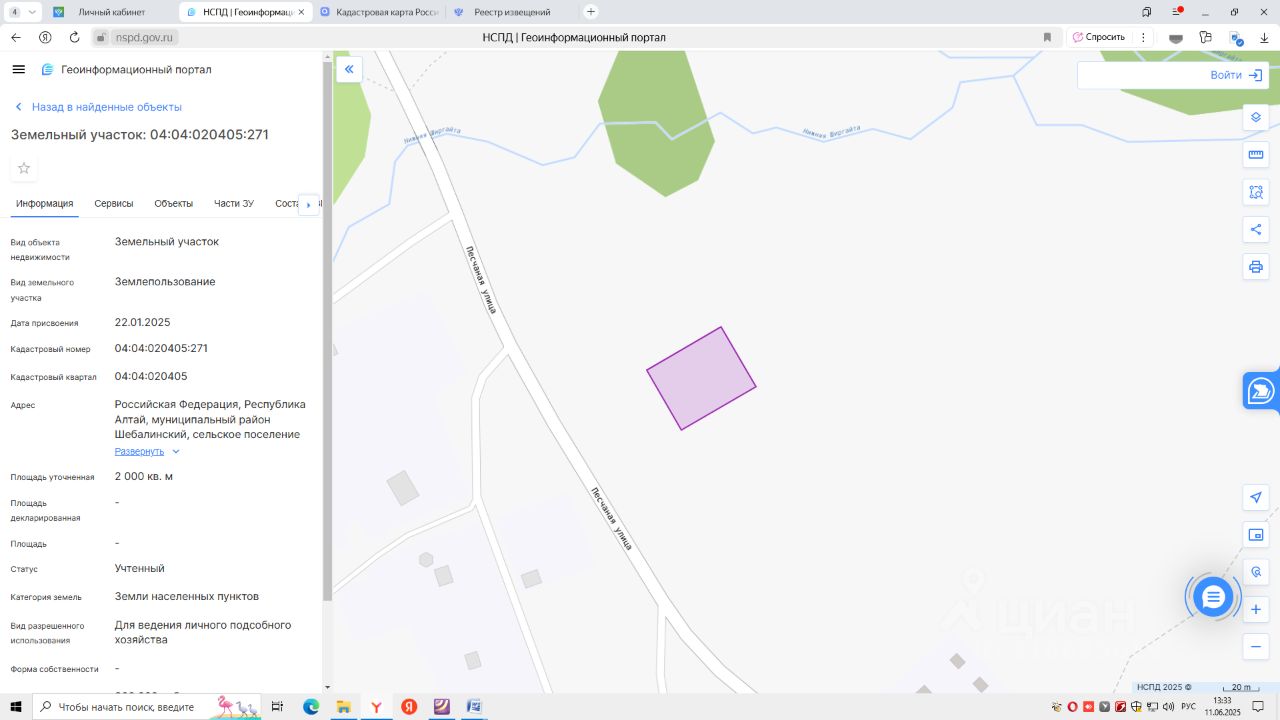Expand the full address with Развернуть
The height and width of the screenshot is (720, 1280).
[x=147, y=451]
